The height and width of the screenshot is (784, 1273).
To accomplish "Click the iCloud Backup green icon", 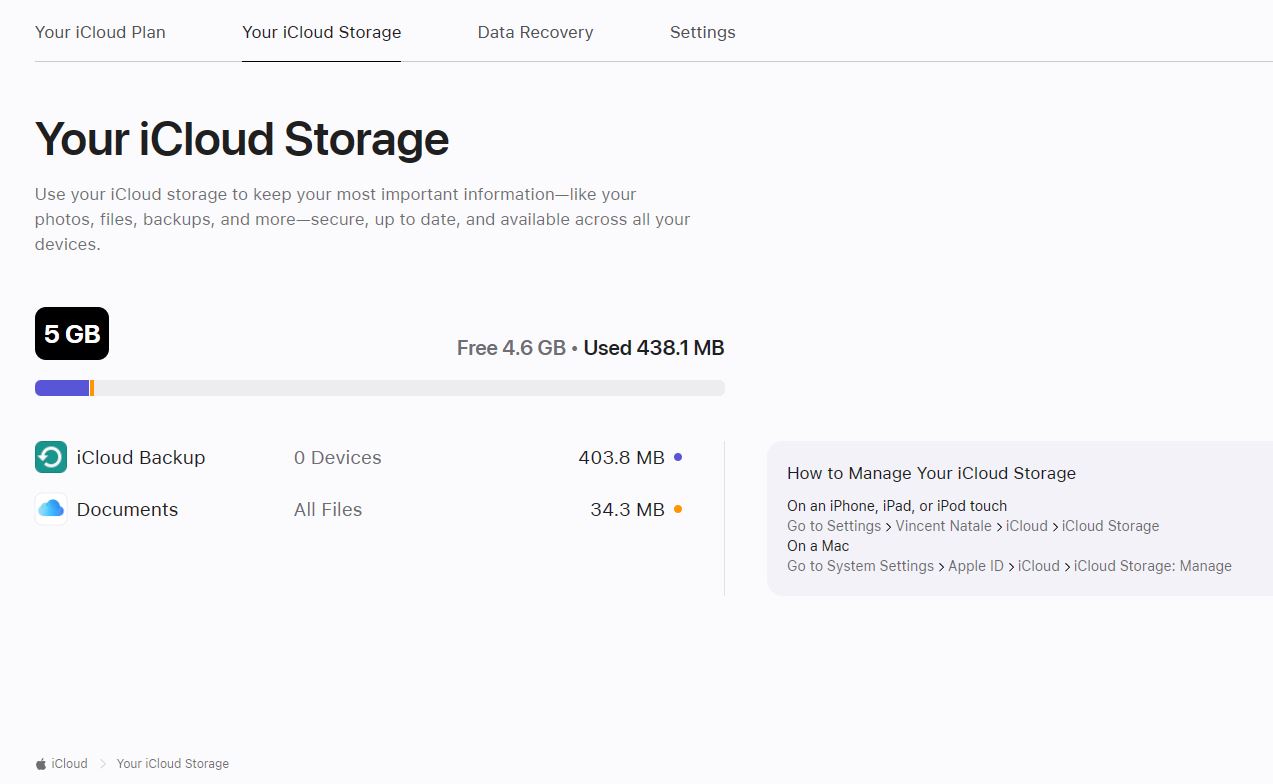I will [x=51, y=457].
